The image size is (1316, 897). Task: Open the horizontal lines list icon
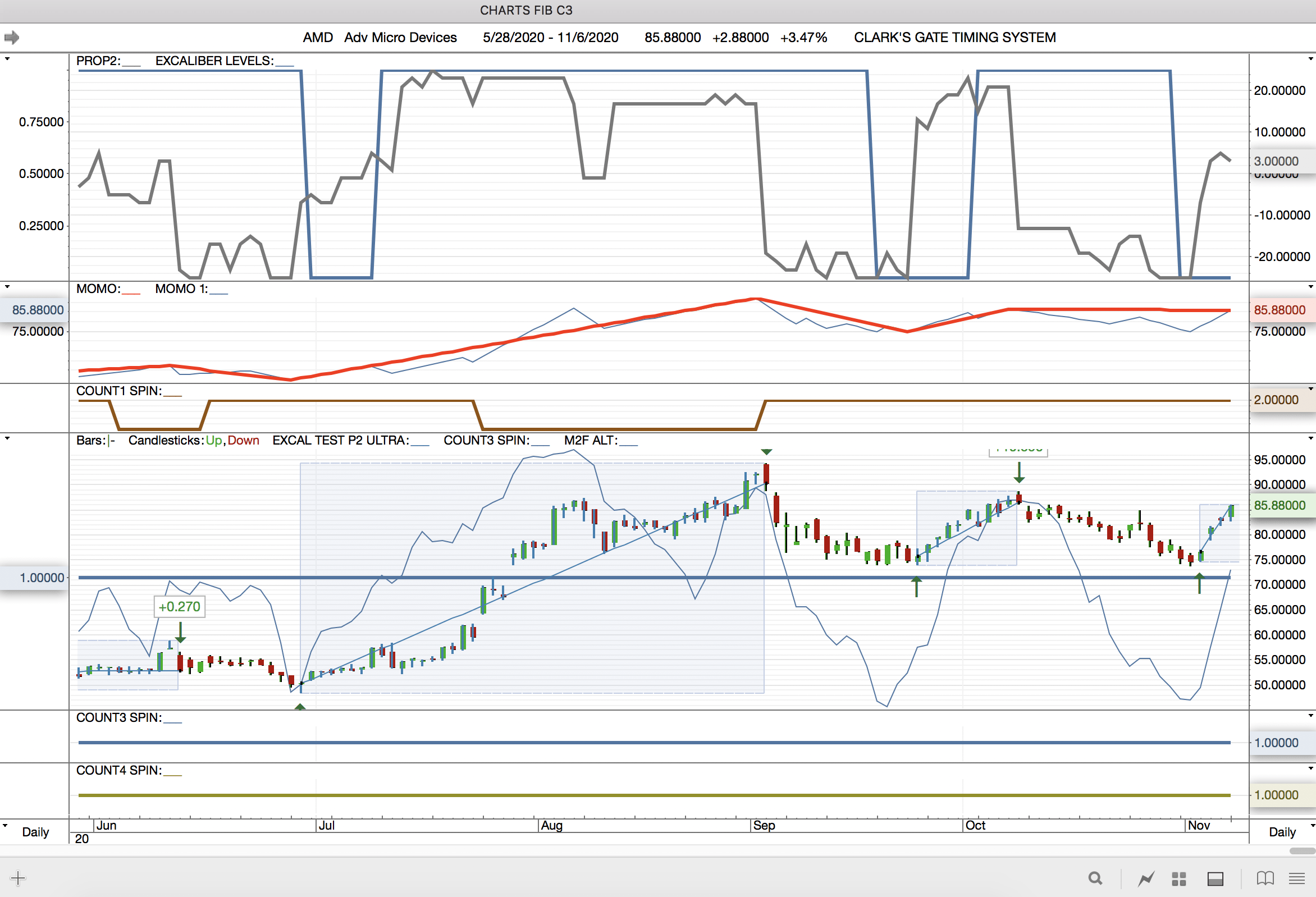click(1297, 878)
